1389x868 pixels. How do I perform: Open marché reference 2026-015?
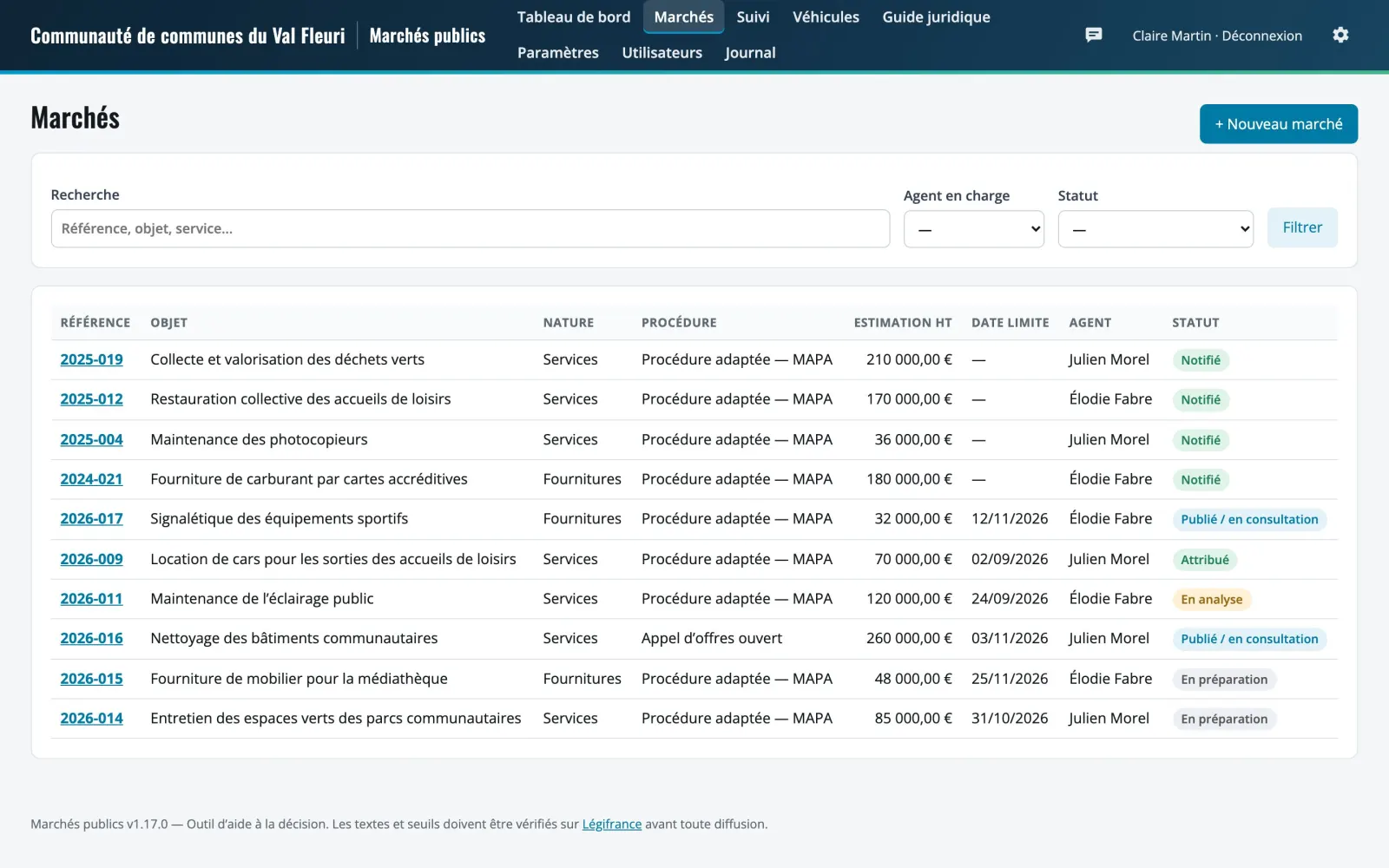[91, 679]
